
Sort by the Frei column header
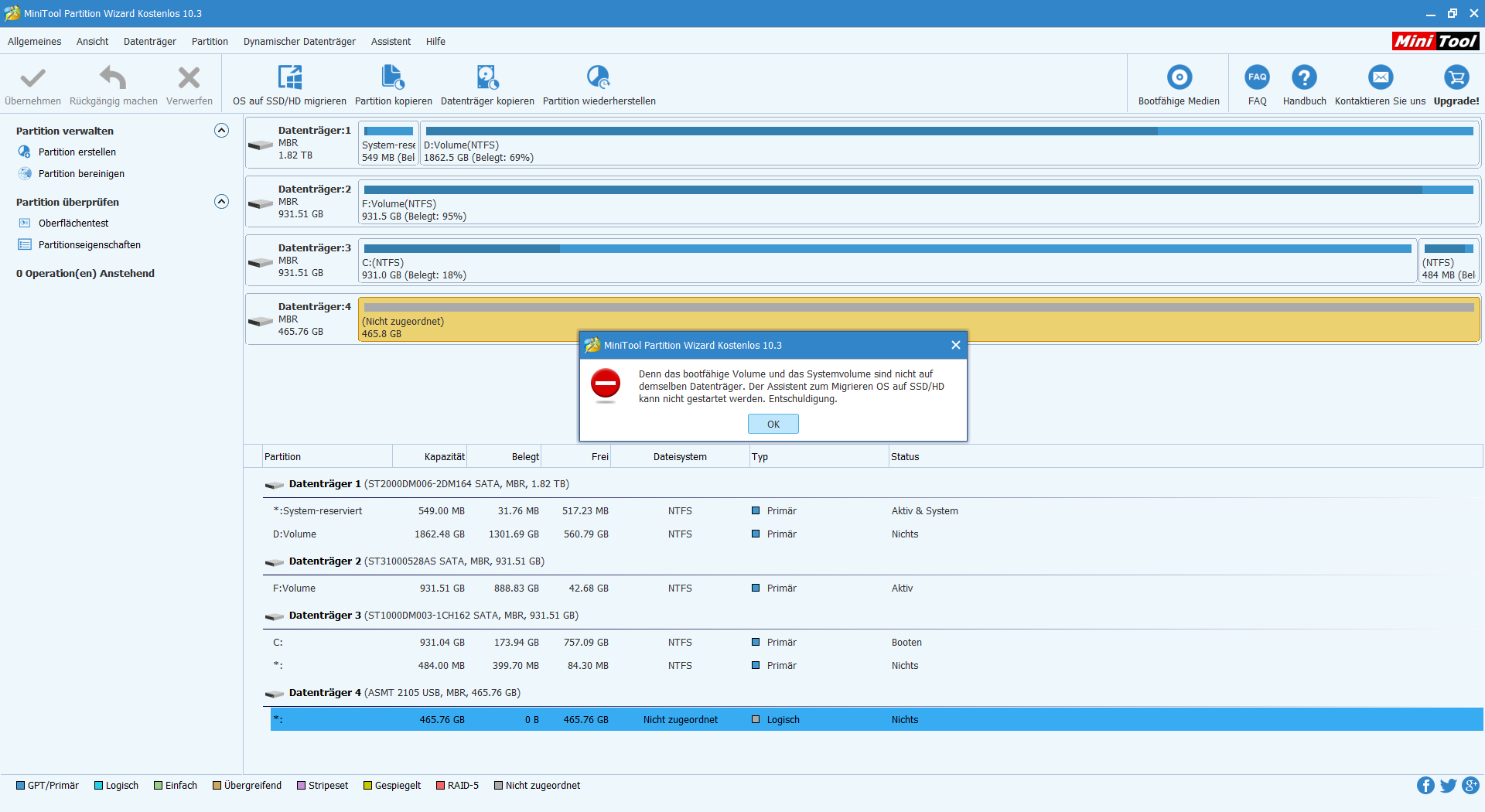point(575,457)
